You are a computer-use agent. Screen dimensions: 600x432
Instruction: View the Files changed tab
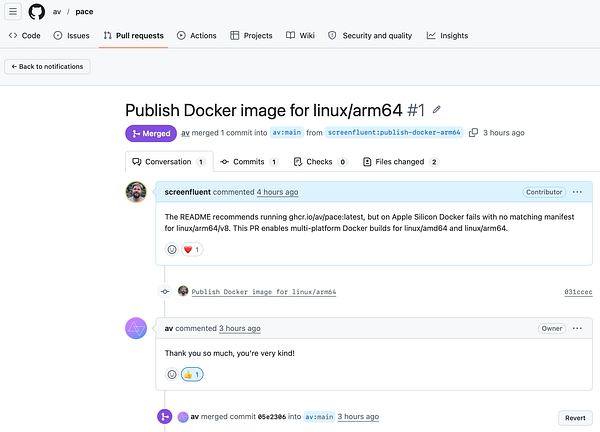(400, 162)
